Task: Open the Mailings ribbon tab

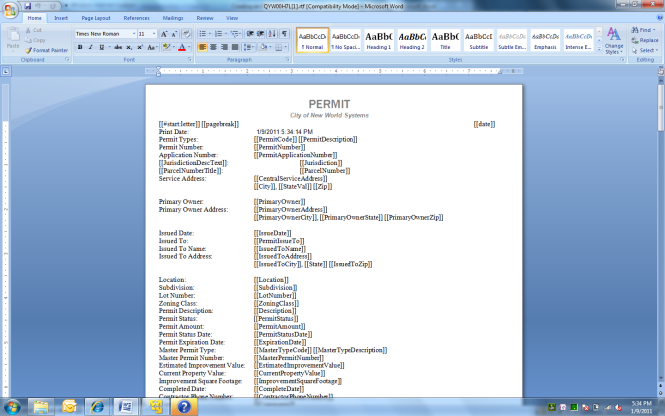Action: pos(173,18)
